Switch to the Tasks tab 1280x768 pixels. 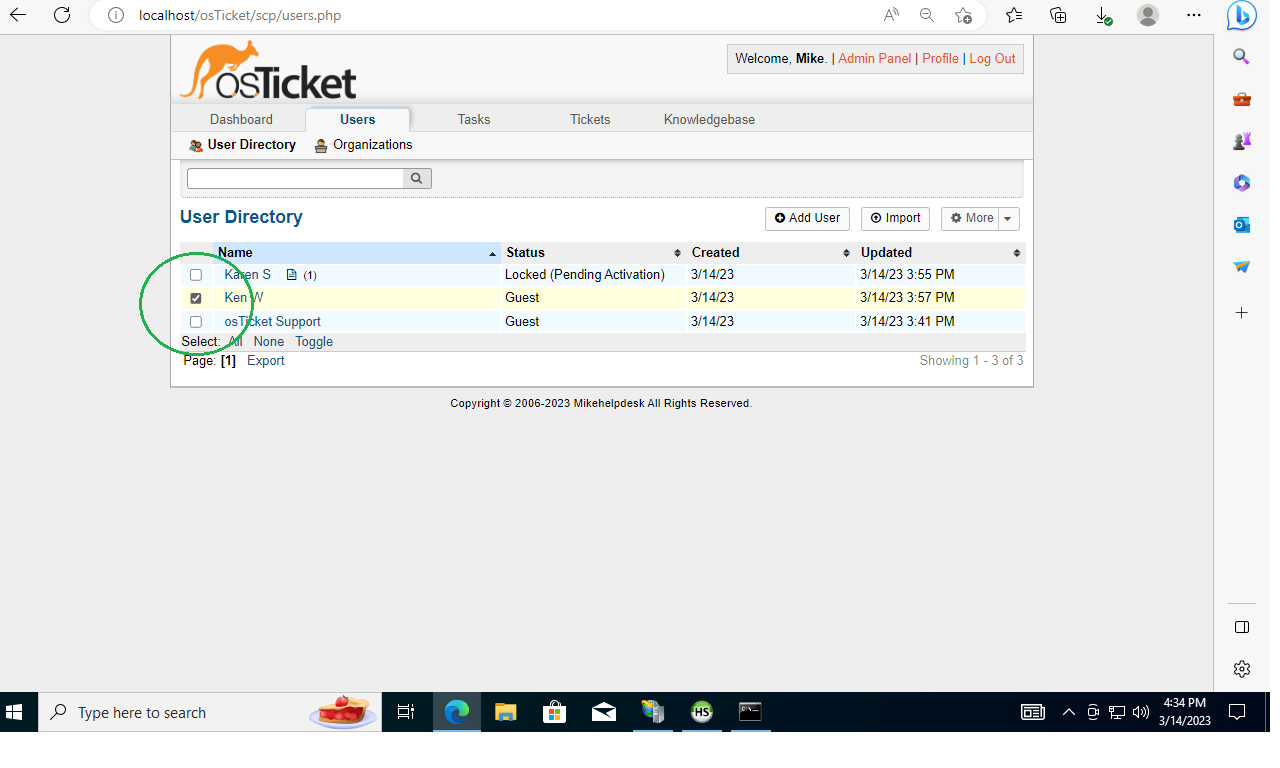[474, 119]
